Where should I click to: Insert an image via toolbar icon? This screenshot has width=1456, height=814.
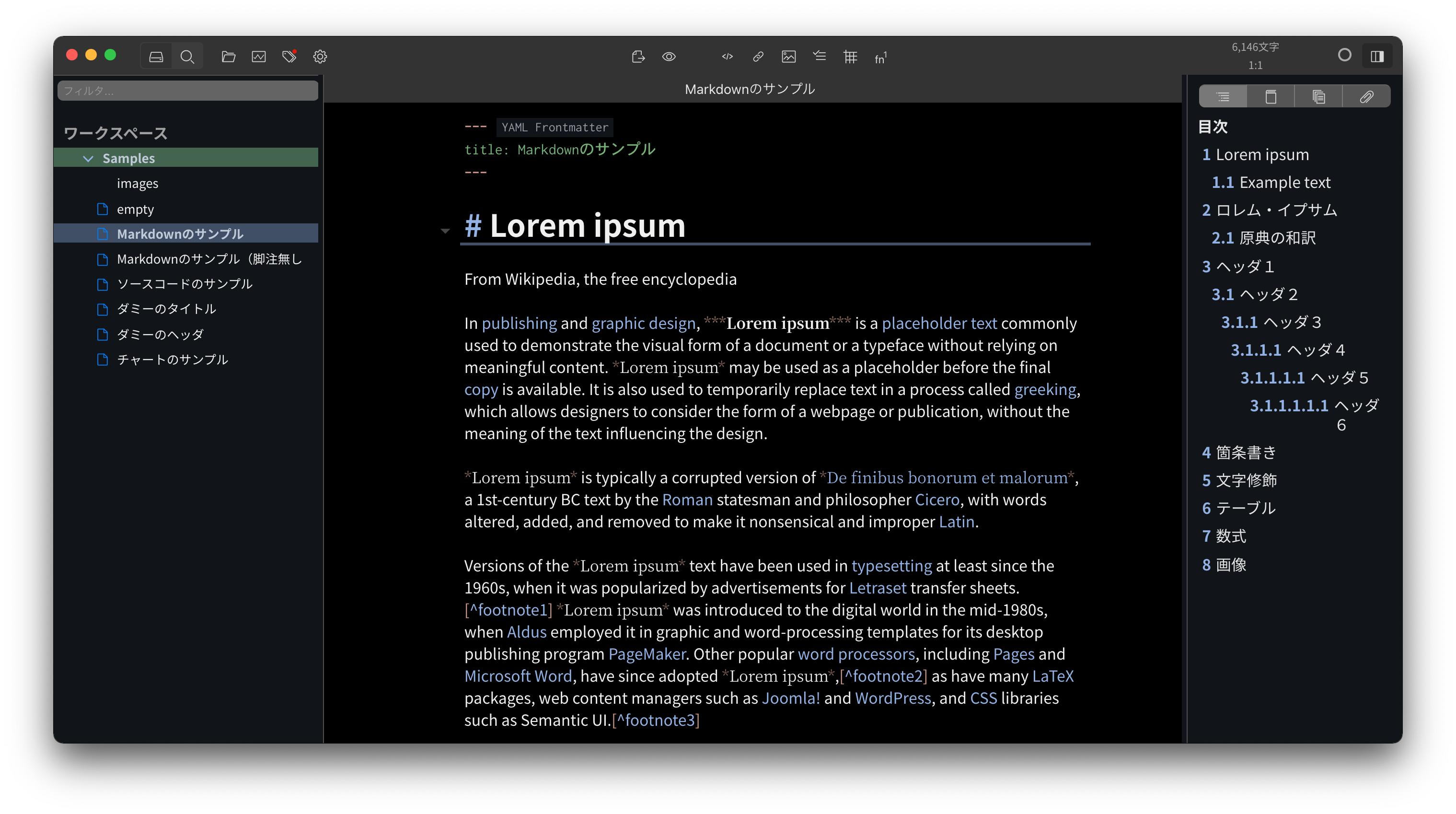point(788,57)
